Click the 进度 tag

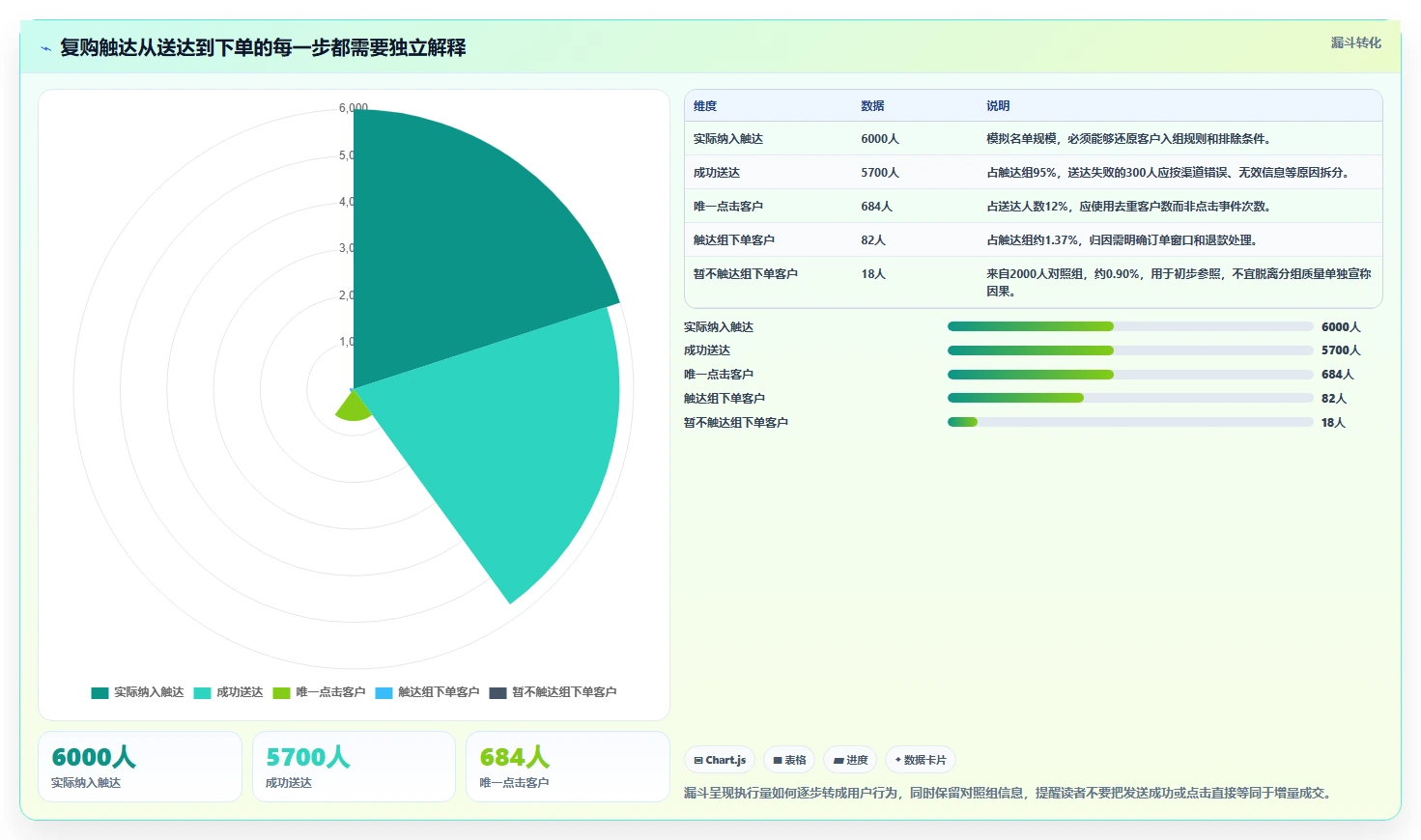point(850,760)
